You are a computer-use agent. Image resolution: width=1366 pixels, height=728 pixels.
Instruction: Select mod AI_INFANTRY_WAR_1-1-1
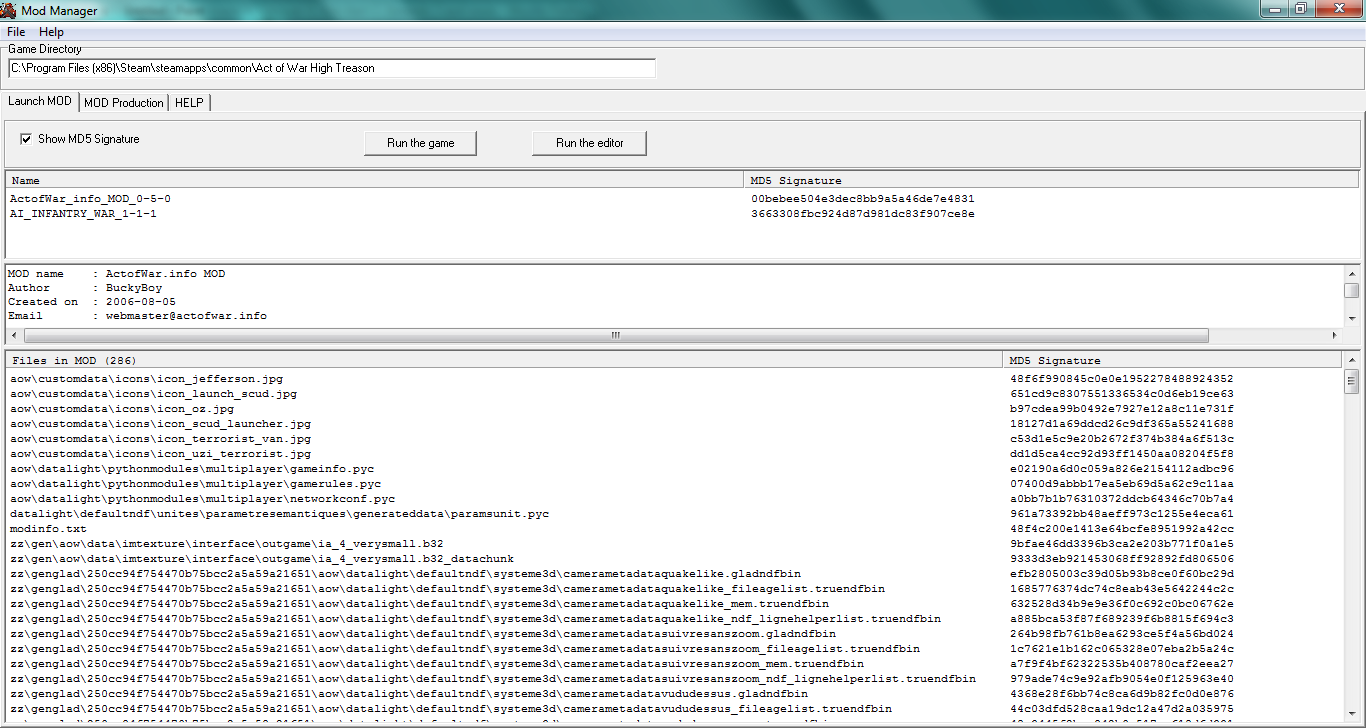83,213
